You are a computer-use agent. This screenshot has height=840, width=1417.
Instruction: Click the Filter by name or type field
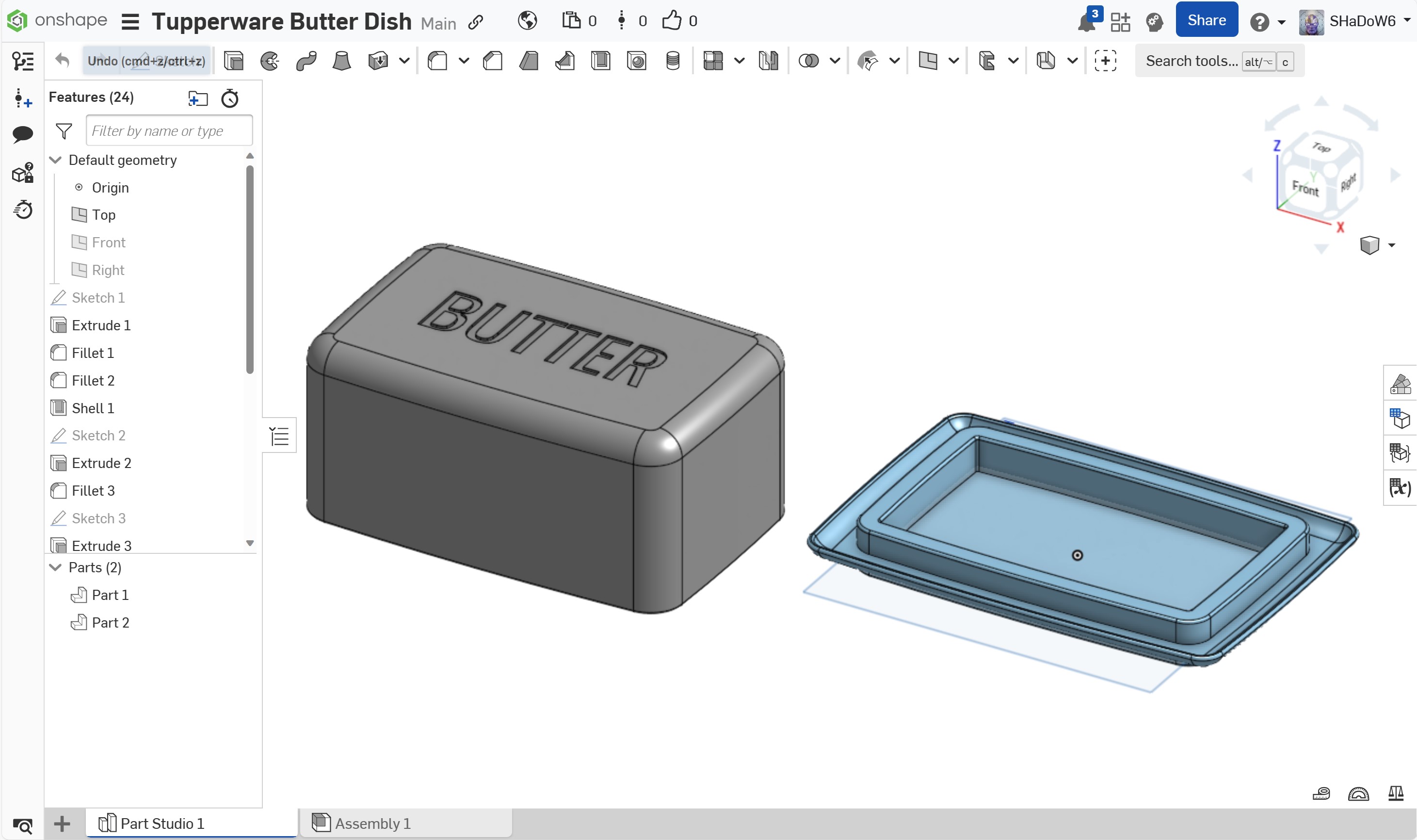(x=169, y=131)
